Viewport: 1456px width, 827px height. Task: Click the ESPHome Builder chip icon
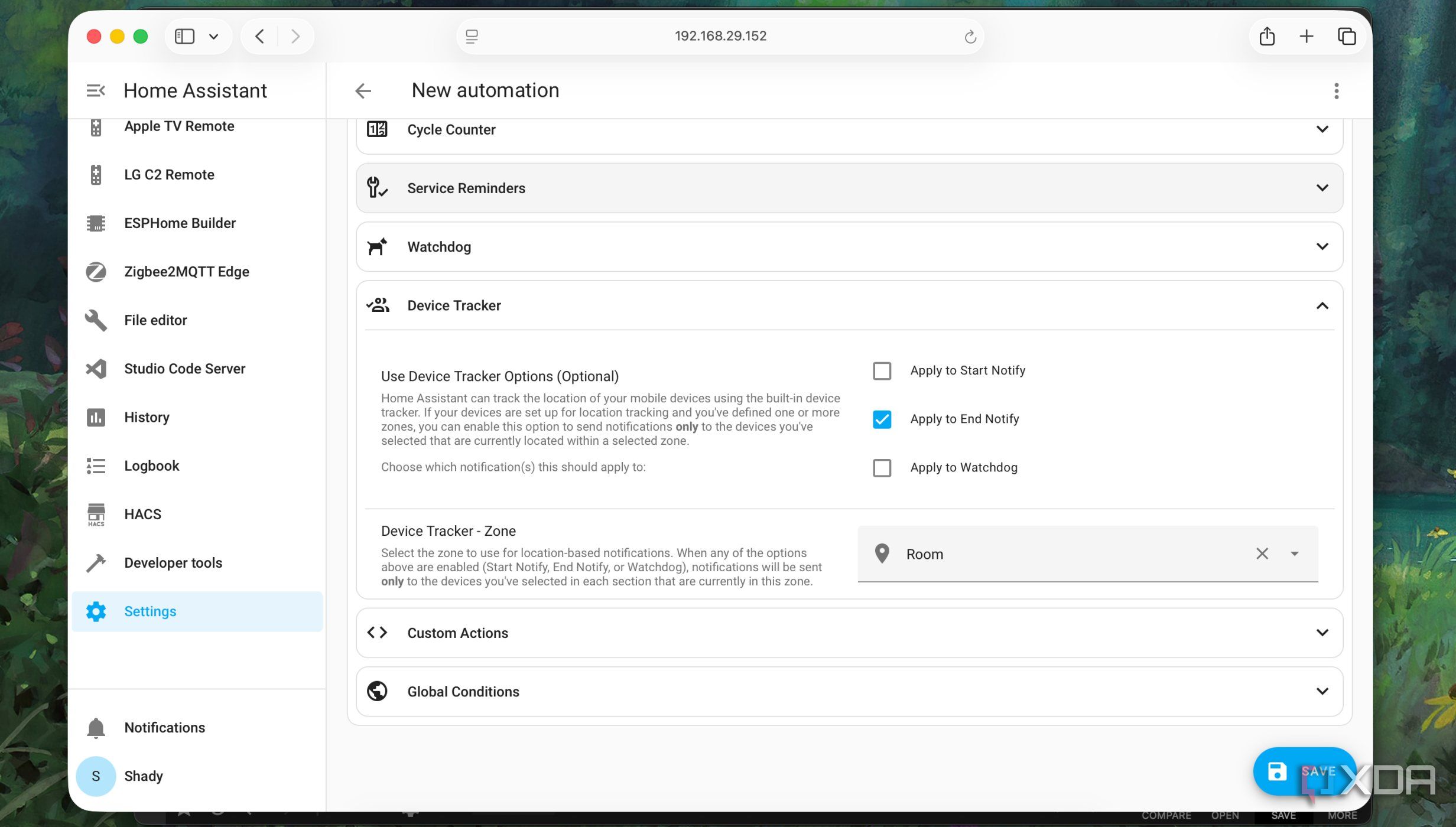(x=96, y=223)
